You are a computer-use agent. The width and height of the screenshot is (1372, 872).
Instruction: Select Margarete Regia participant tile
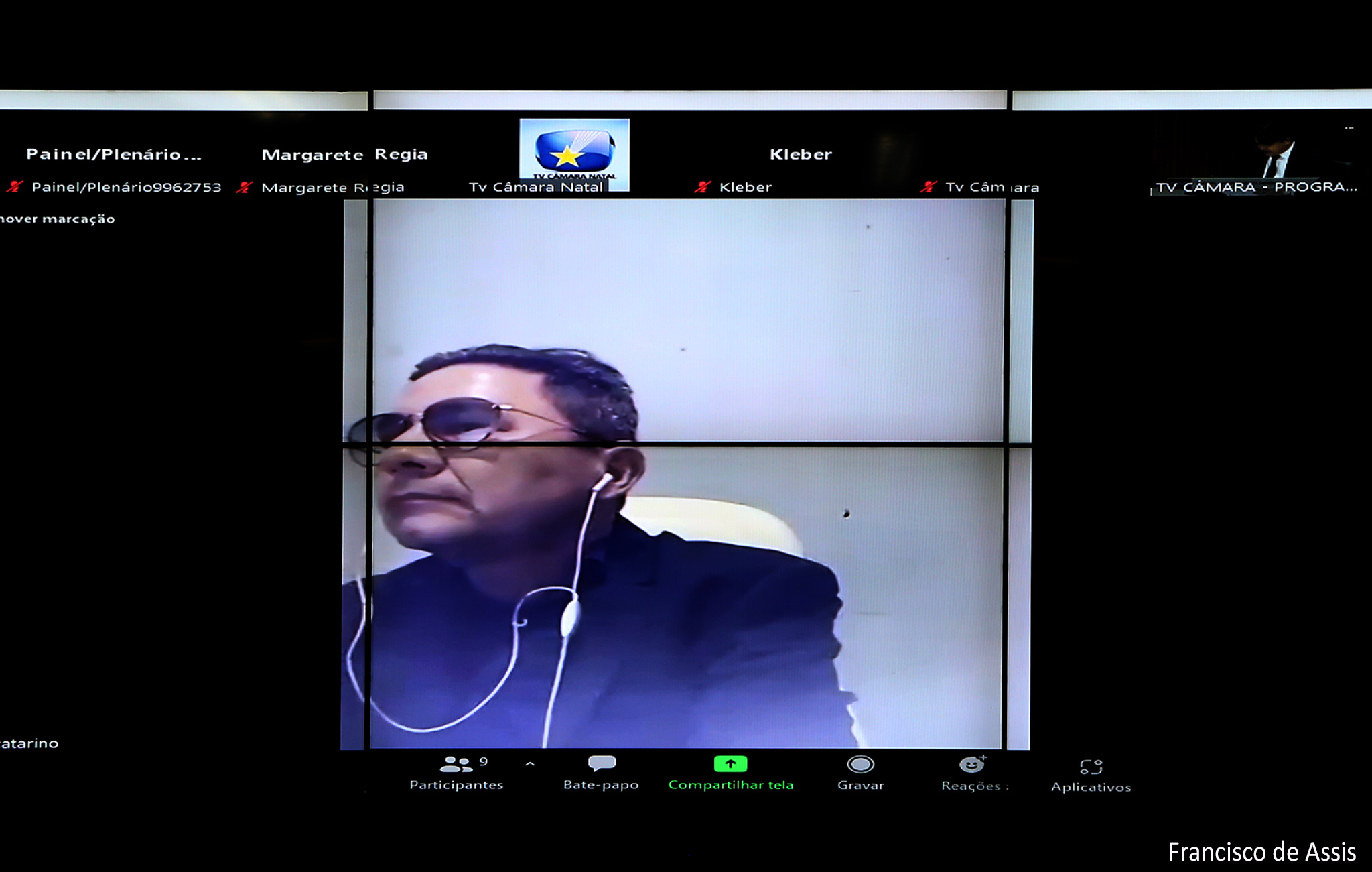[344, 155]
